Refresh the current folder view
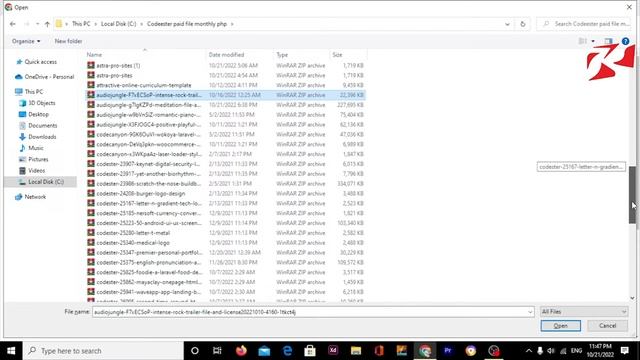640x360 pixels. click(x=522, y=24)
